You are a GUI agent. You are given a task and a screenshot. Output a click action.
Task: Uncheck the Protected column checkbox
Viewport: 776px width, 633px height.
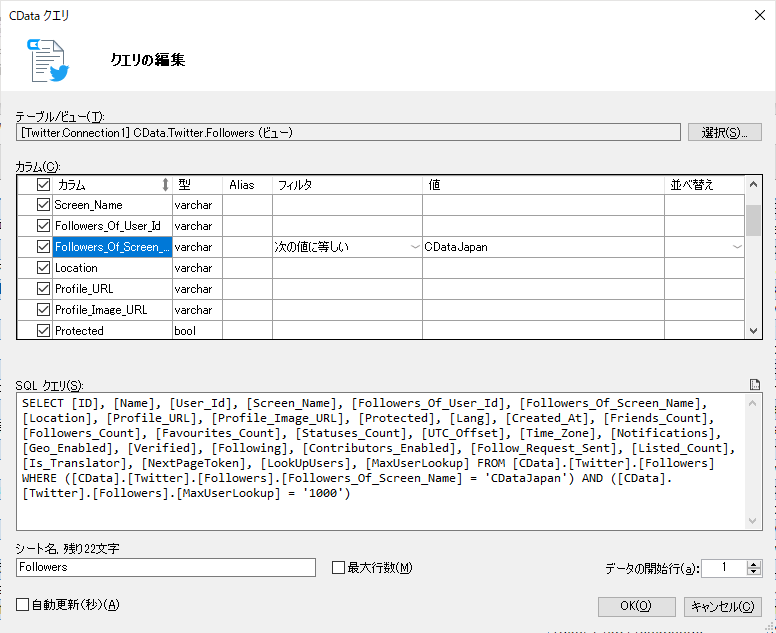point(44,330)
